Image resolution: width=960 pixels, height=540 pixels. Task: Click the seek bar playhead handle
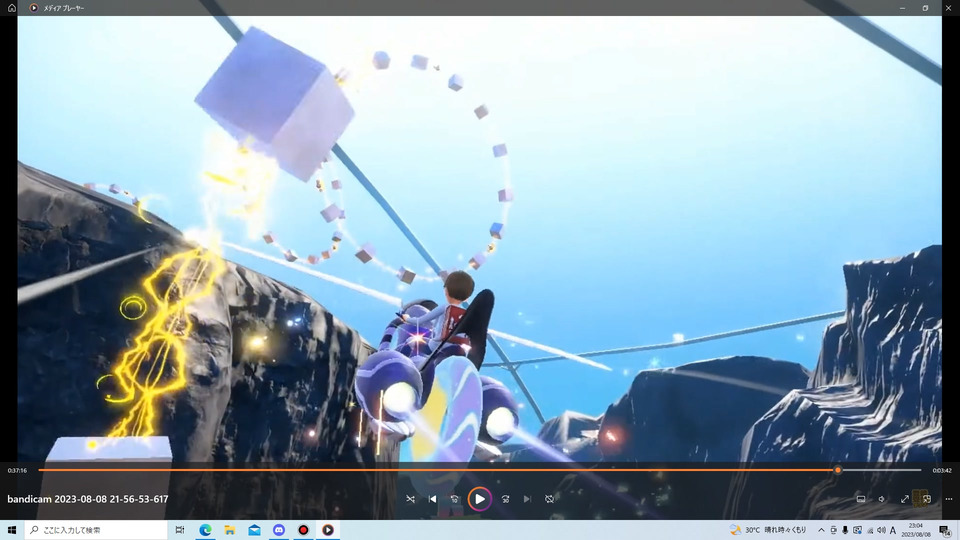tap(838, 470)
